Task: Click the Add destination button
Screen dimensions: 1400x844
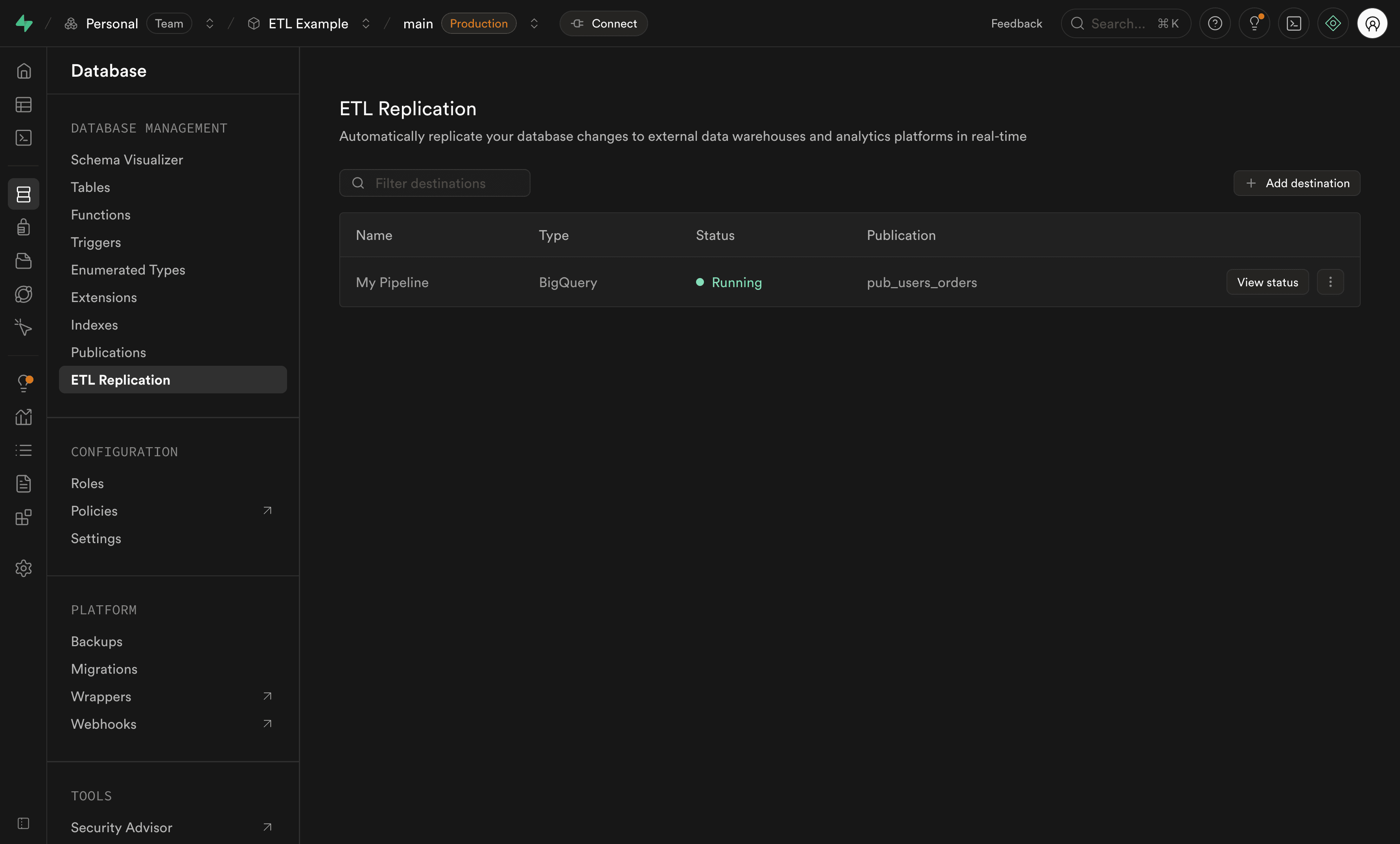Action: (x=1297, y=183)
